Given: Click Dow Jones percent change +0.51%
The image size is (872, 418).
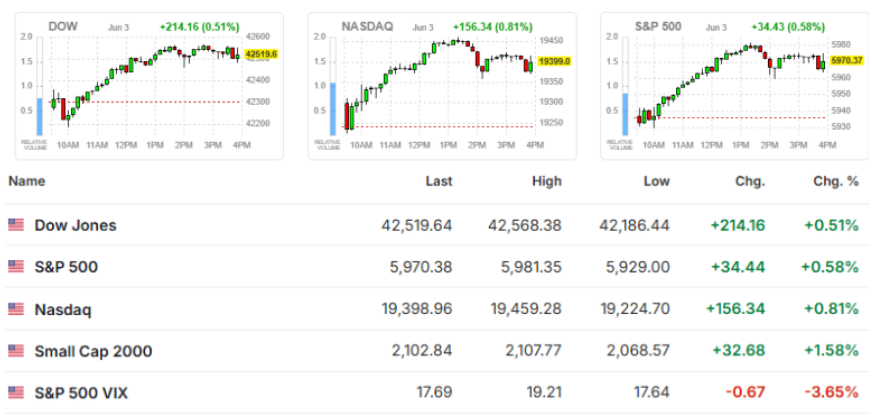Looking at the screenshot, I should (x=829, y=225).
